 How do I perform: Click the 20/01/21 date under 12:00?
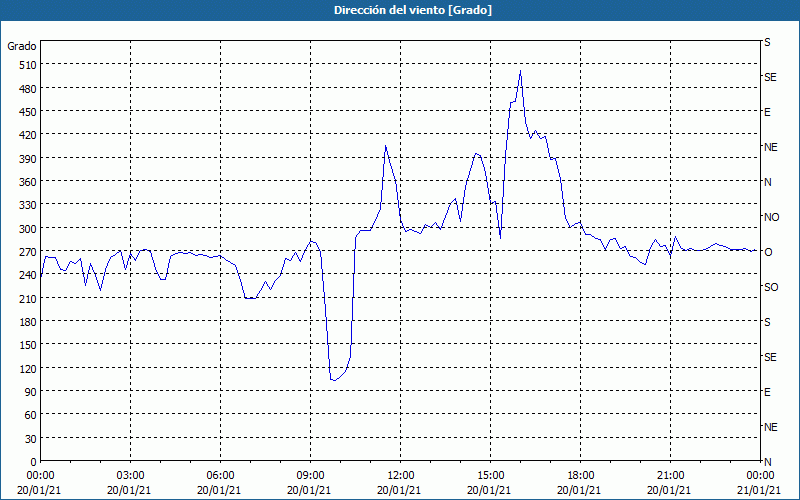(399, 490)
